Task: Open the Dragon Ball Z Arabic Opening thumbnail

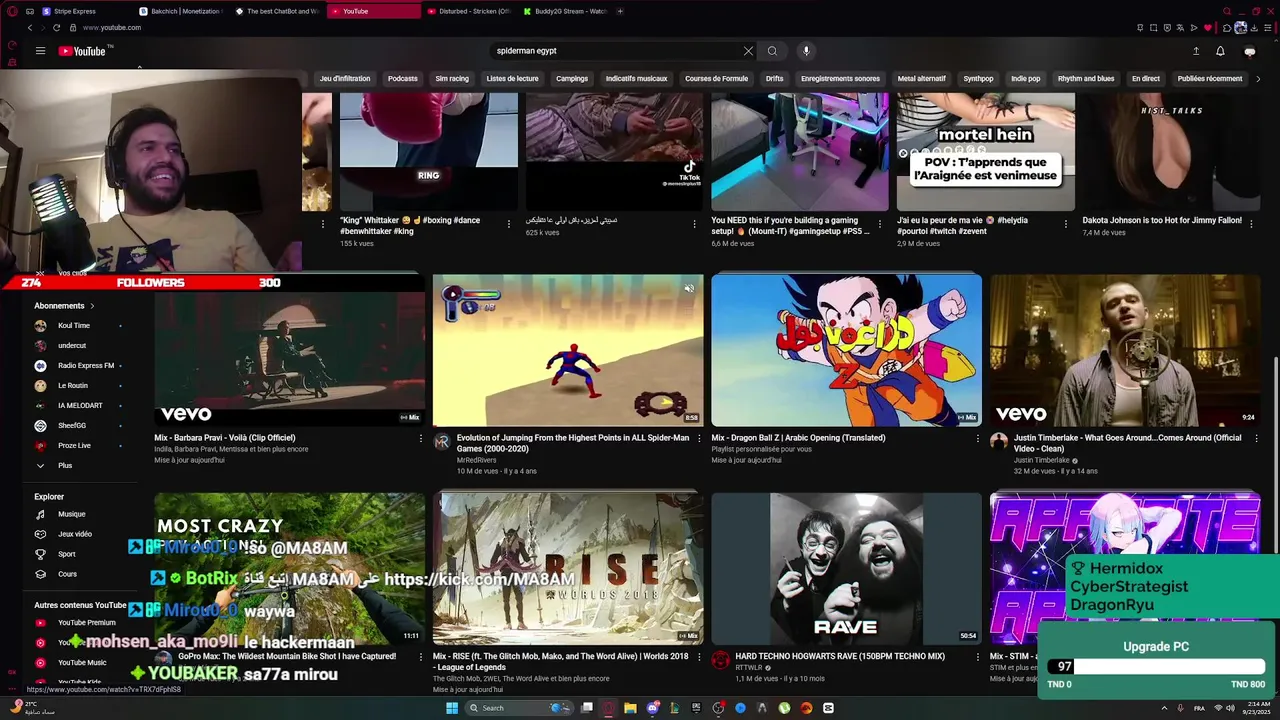Action: pyautogui.click(x=846, y=350)
